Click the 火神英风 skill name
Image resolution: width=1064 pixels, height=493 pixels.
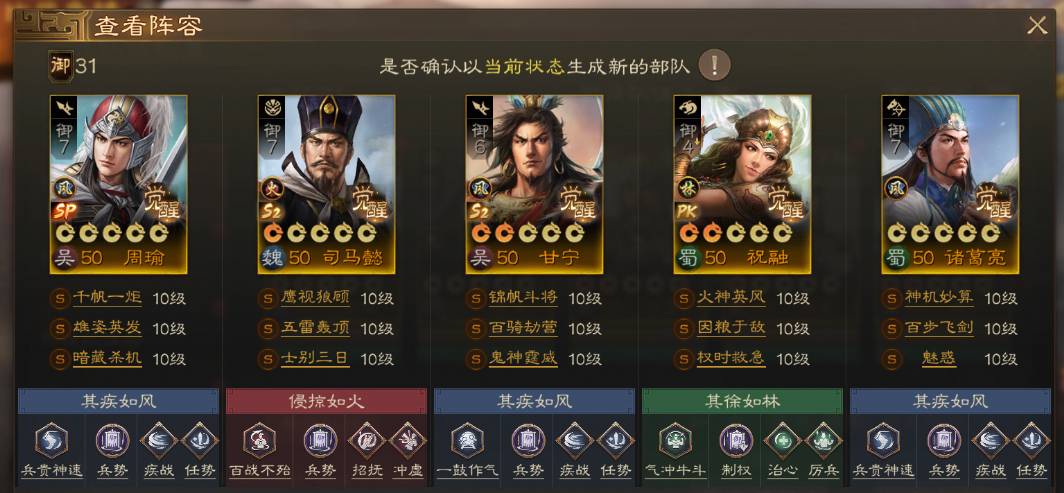click(x=732, y=298)
